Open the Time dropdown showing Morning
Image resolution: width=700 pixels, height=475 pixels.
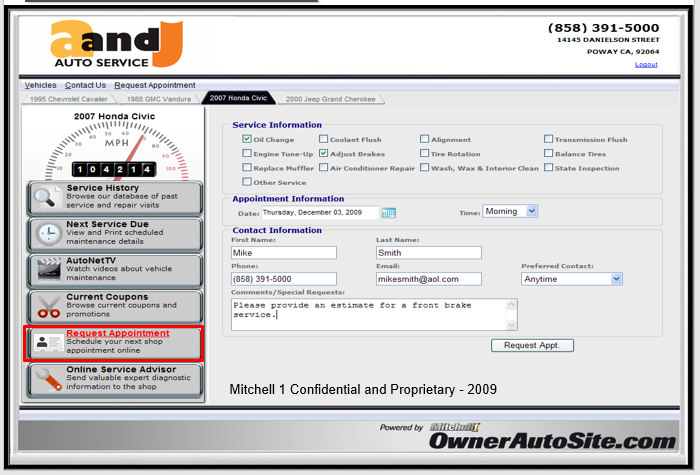(x=510, y=211)
